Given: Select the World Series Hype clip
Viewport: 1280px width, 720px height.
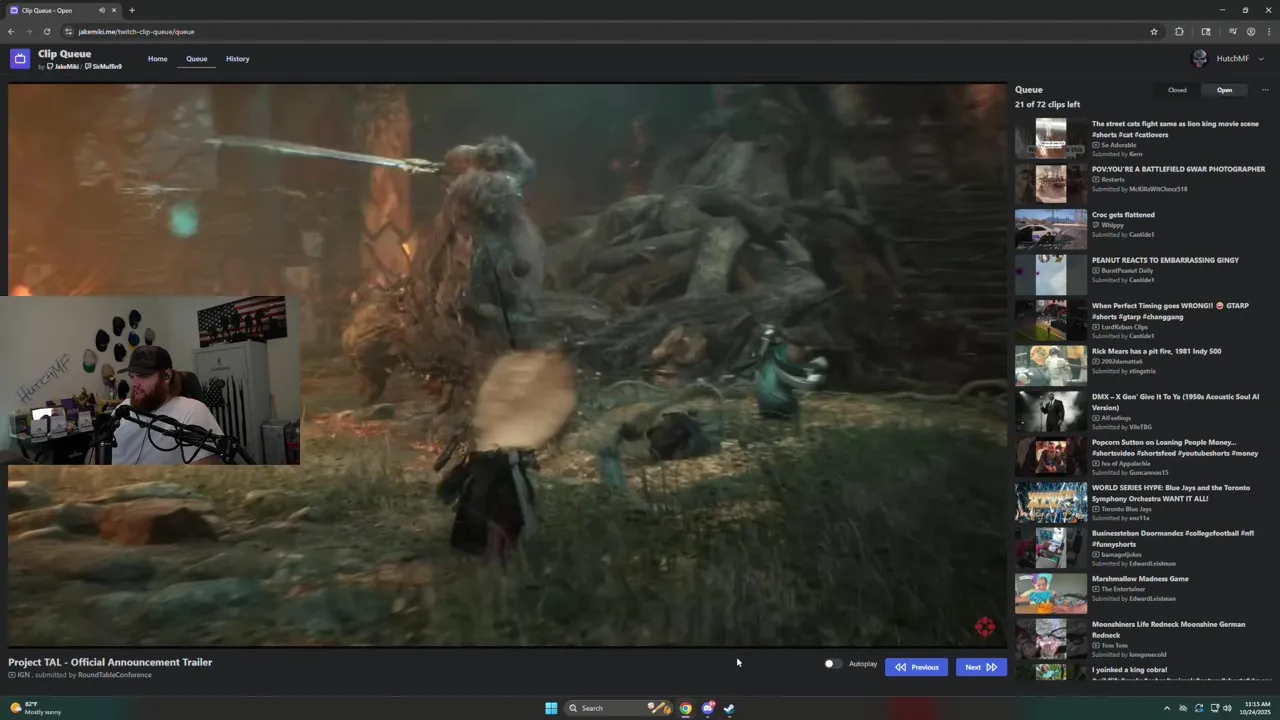Looking at the screenshot, I should pyautogui.click(x=1140, y=502).
